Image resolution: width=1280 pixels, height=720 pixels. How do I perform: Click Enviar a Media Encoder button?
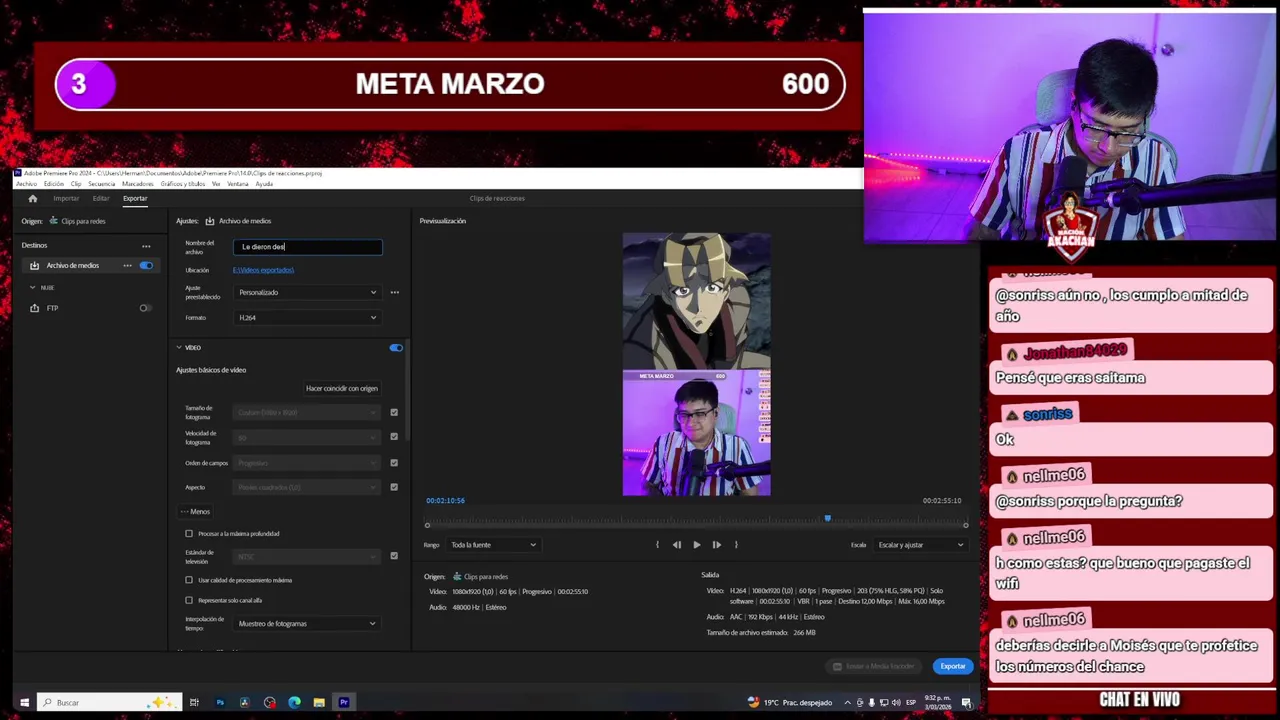coord(874,666)
